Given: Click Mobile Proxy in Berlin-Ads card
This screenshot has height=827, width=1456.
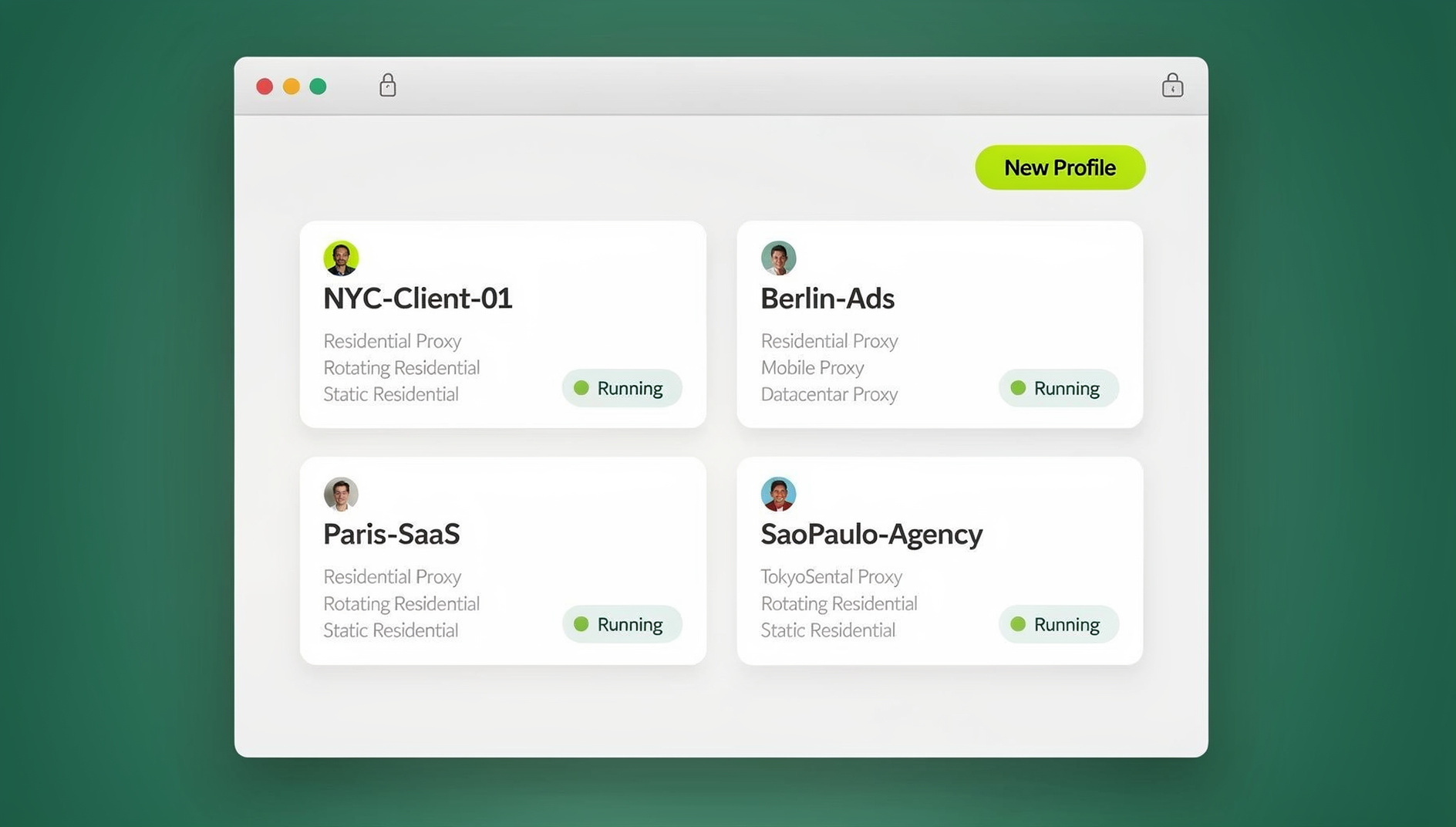Looking at the screenshot, I should [x=812, y=368].
